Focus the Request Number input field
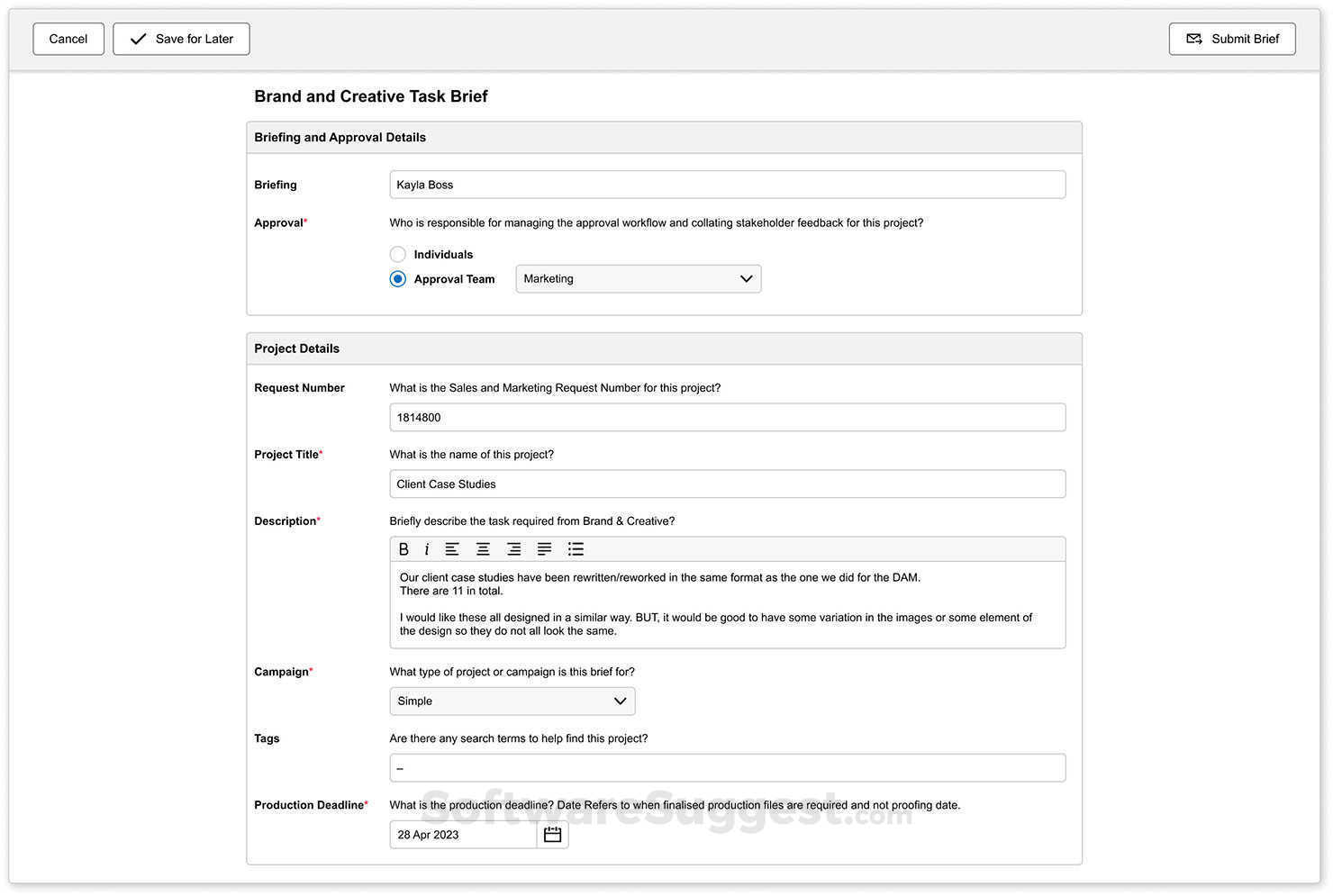The height and width of the screenshot is (896, 1333). [727, 418]
